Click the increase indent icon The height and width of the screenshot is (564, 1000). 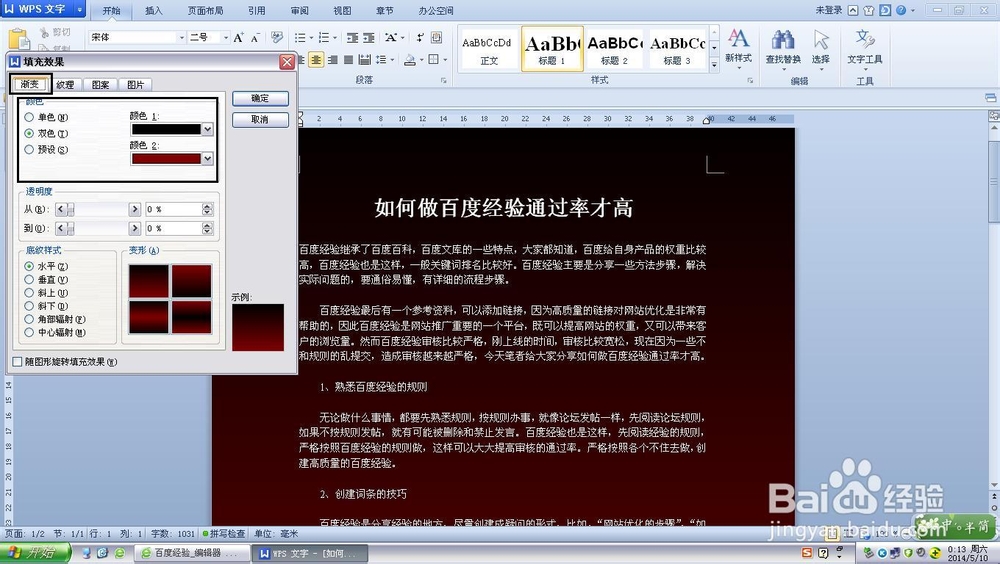pyautogui.click(x=369, y=38)
